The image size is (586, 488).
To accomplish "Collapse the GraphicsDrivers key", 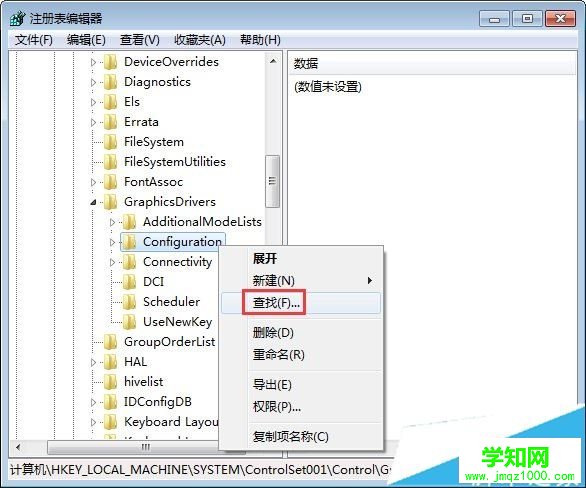I will pos(93,203).
